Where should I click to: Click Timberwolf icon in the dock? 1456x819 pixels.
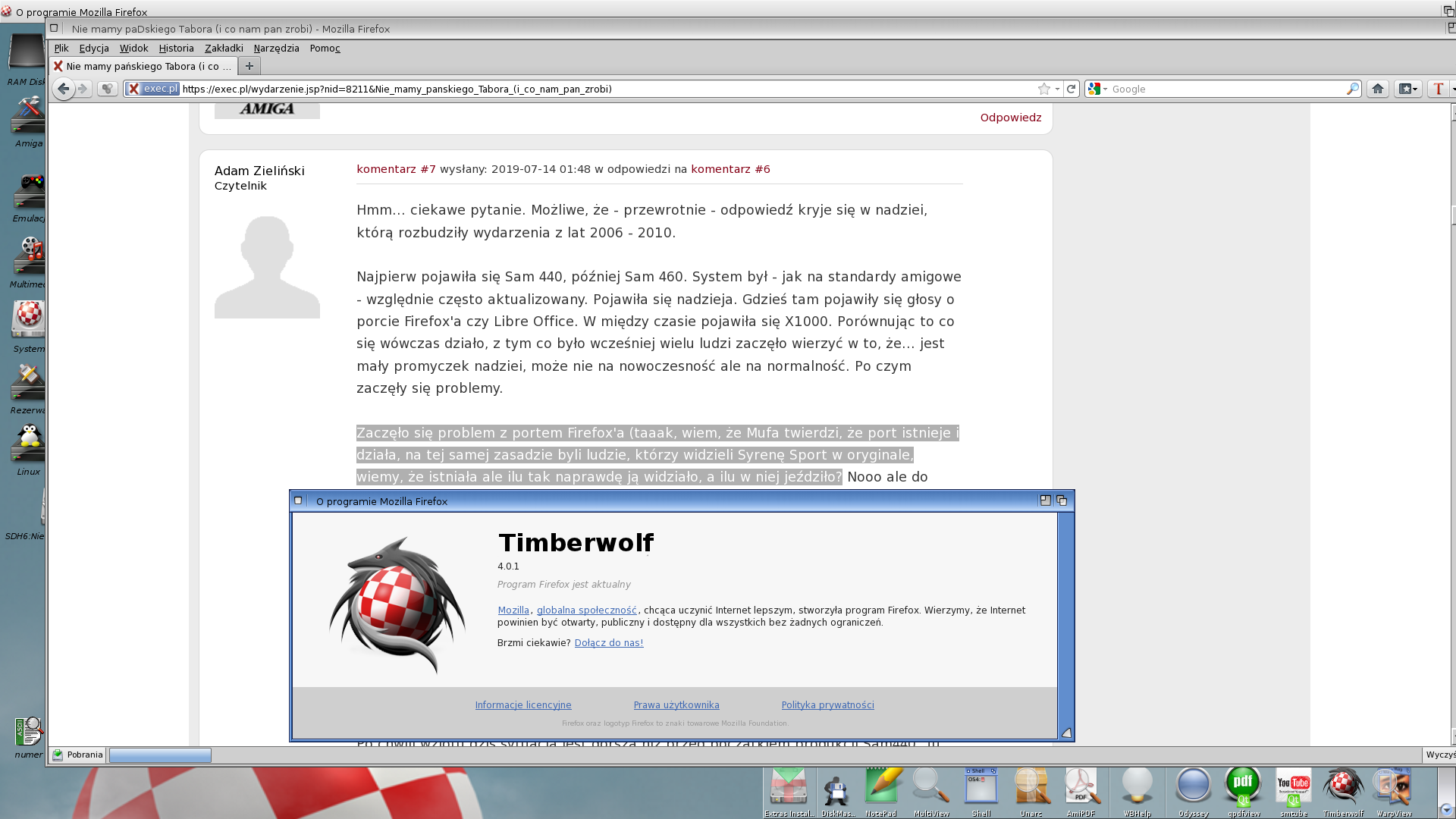[1343, 792]
